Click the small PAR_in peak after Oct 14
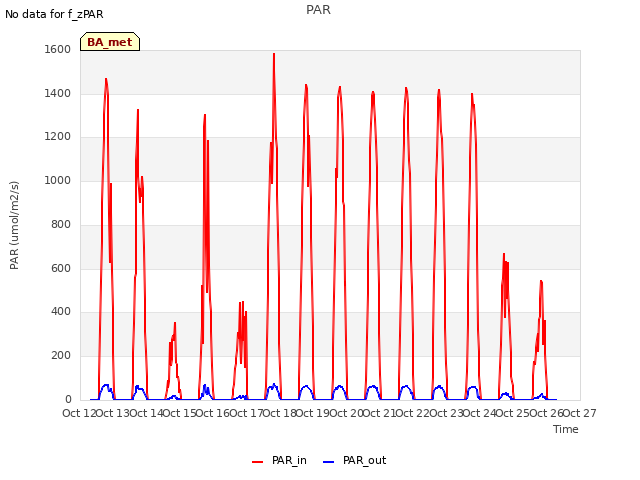 (175, 323)
